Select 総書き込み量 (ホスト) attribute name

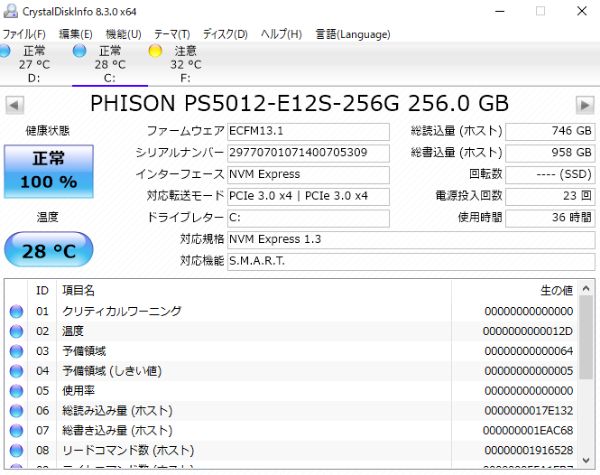coord(117,431)
